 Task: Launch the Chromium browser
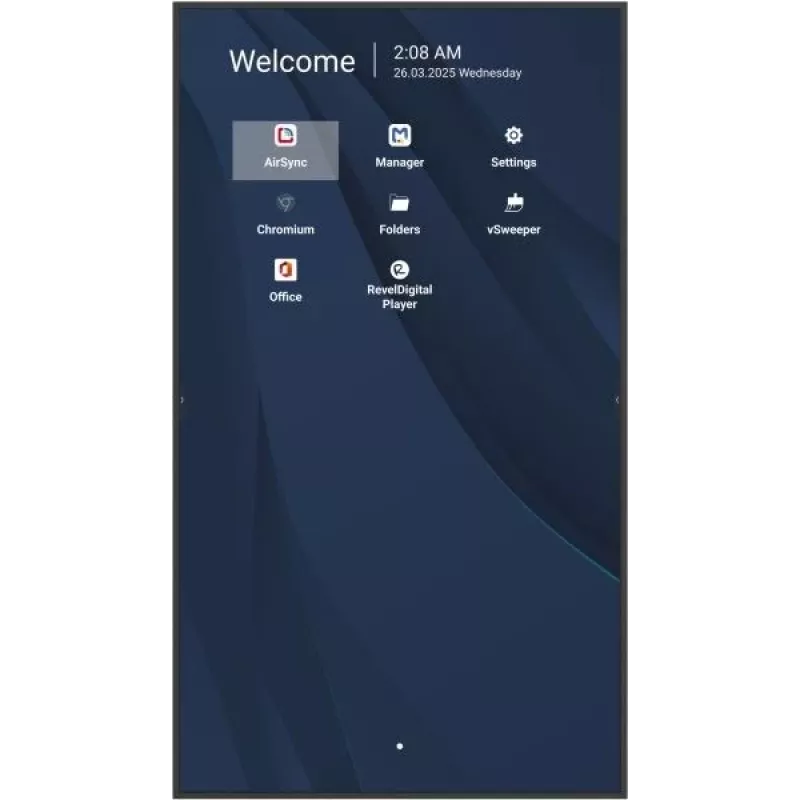point(285,214)
